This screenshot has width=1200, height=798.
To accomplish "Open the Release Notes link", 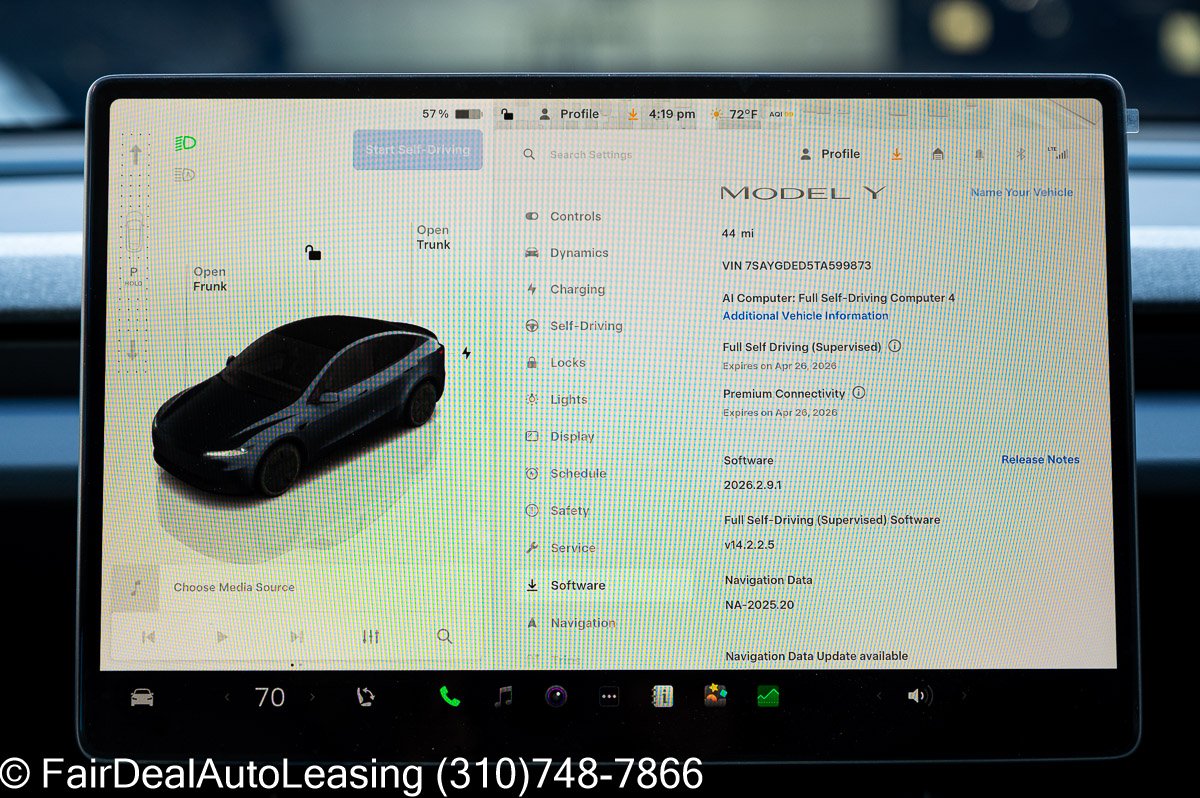I will (x=1038, y=459).
